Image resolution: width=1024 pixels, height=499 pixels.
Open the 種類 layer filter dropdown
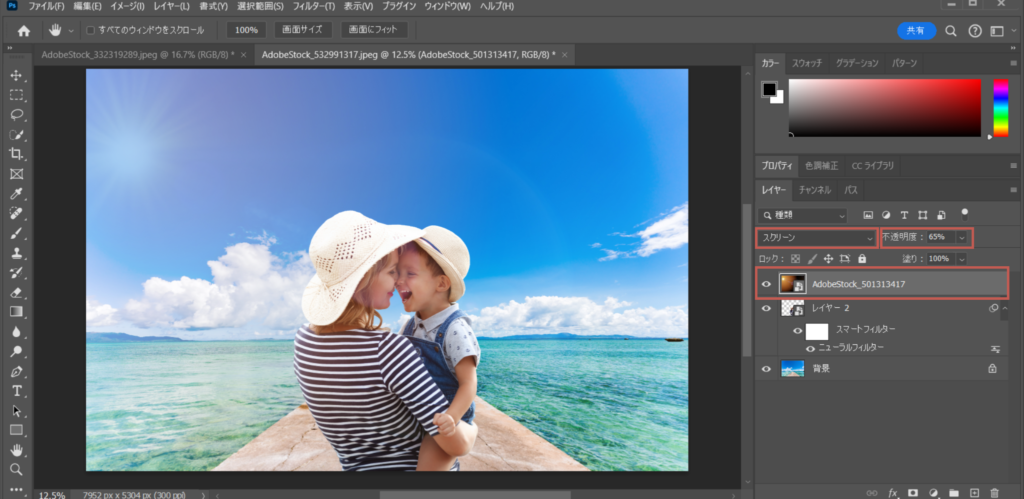(803, 215)
